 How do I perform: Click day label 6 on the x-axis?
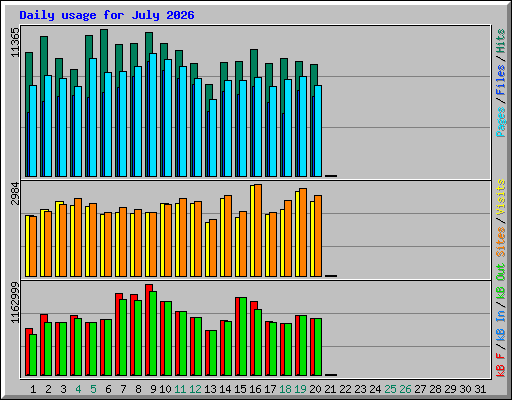(x=108, y=389)
